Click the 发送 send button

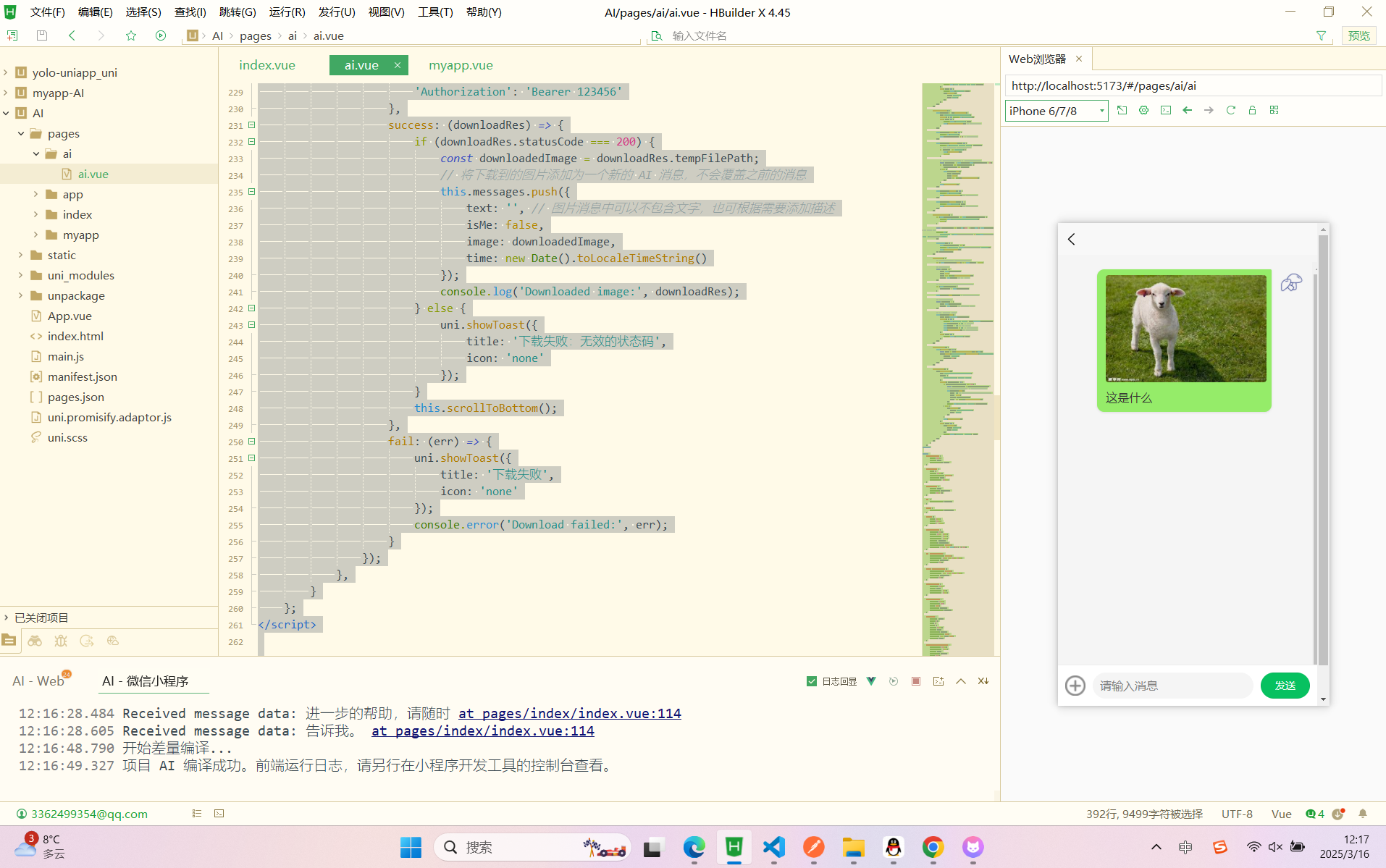1285,686
